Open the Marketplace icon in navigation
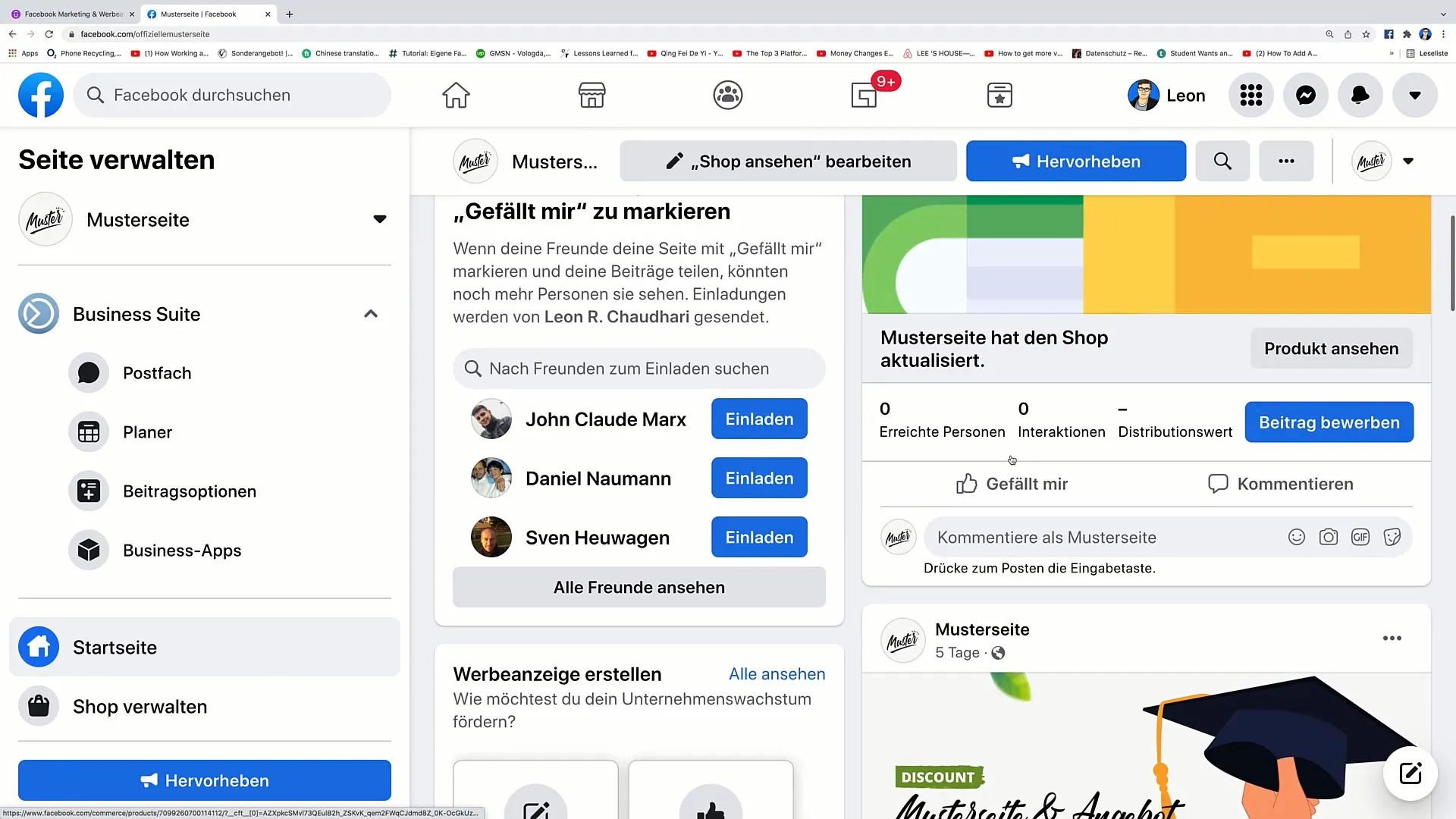 [x=592, y=95]
